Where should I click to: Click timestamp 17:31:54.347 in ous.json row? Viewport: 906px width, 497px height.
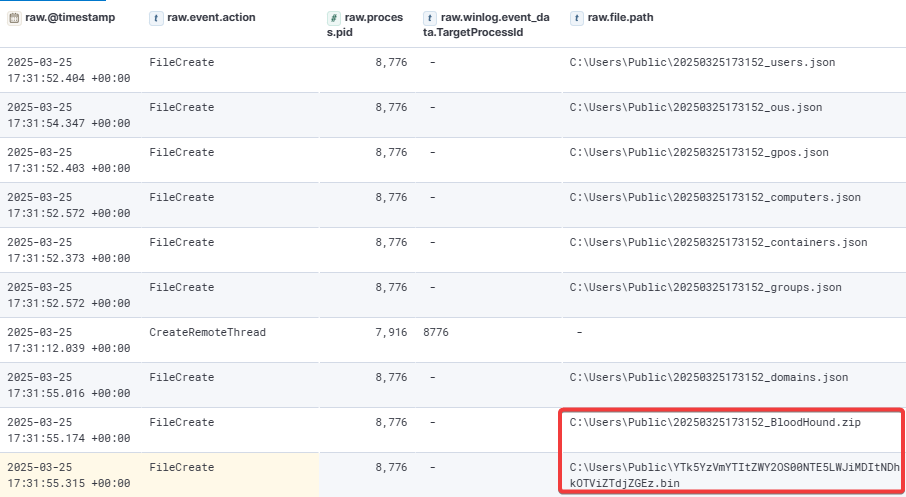click(x=69, y=115)
